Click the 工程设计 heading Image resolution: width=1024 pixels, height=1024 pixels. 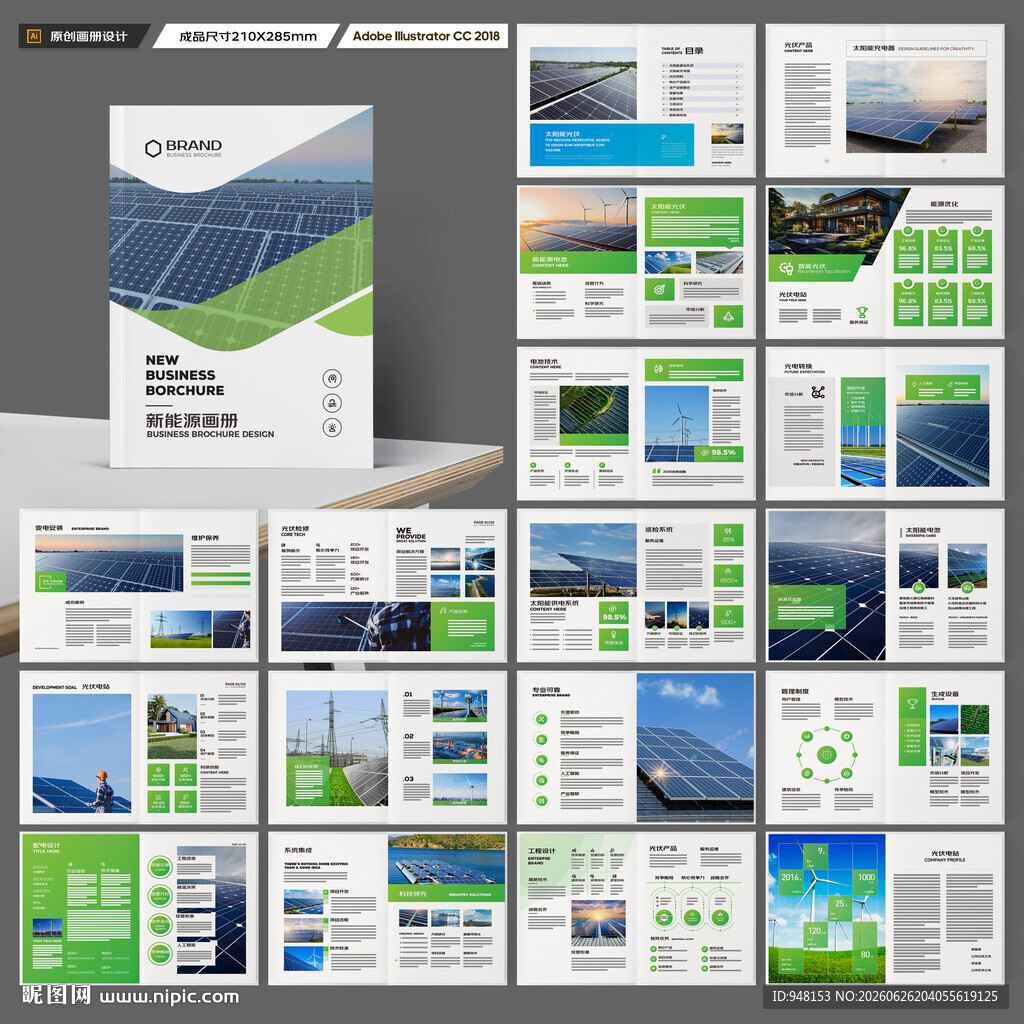coord(541,851)
